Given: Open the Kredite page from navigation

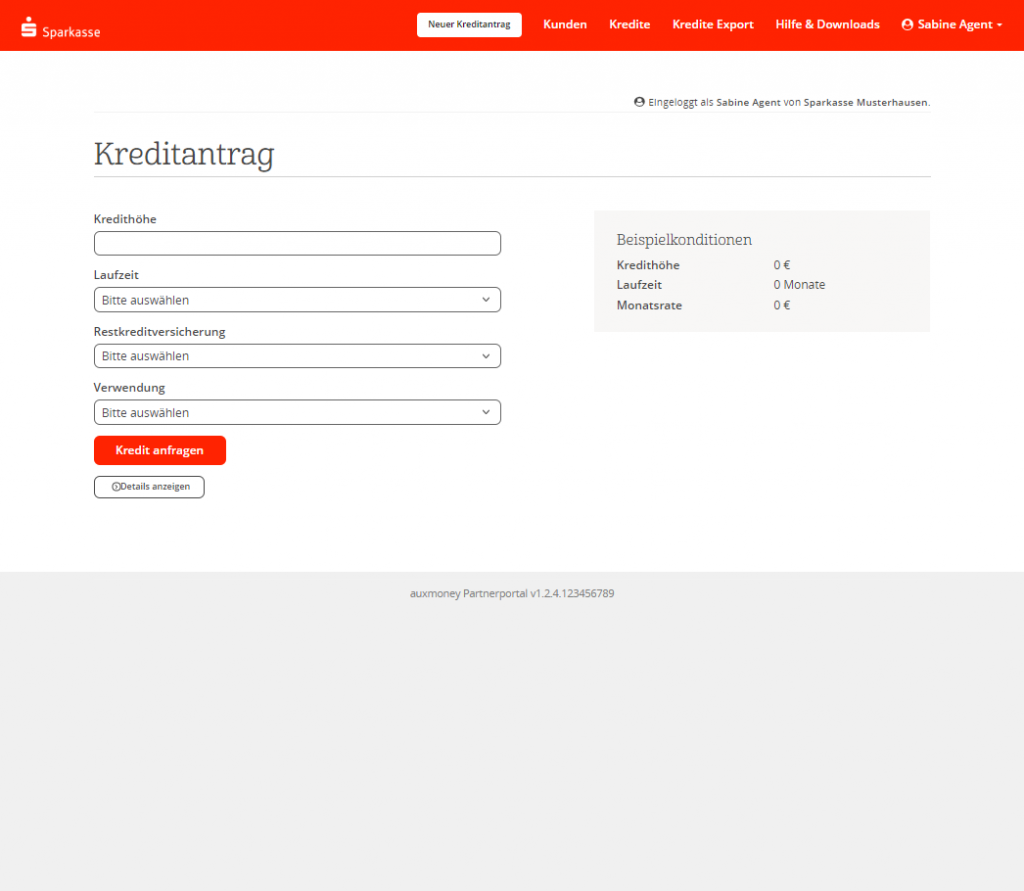Looking at the screenshot, I should pos(629,25).
